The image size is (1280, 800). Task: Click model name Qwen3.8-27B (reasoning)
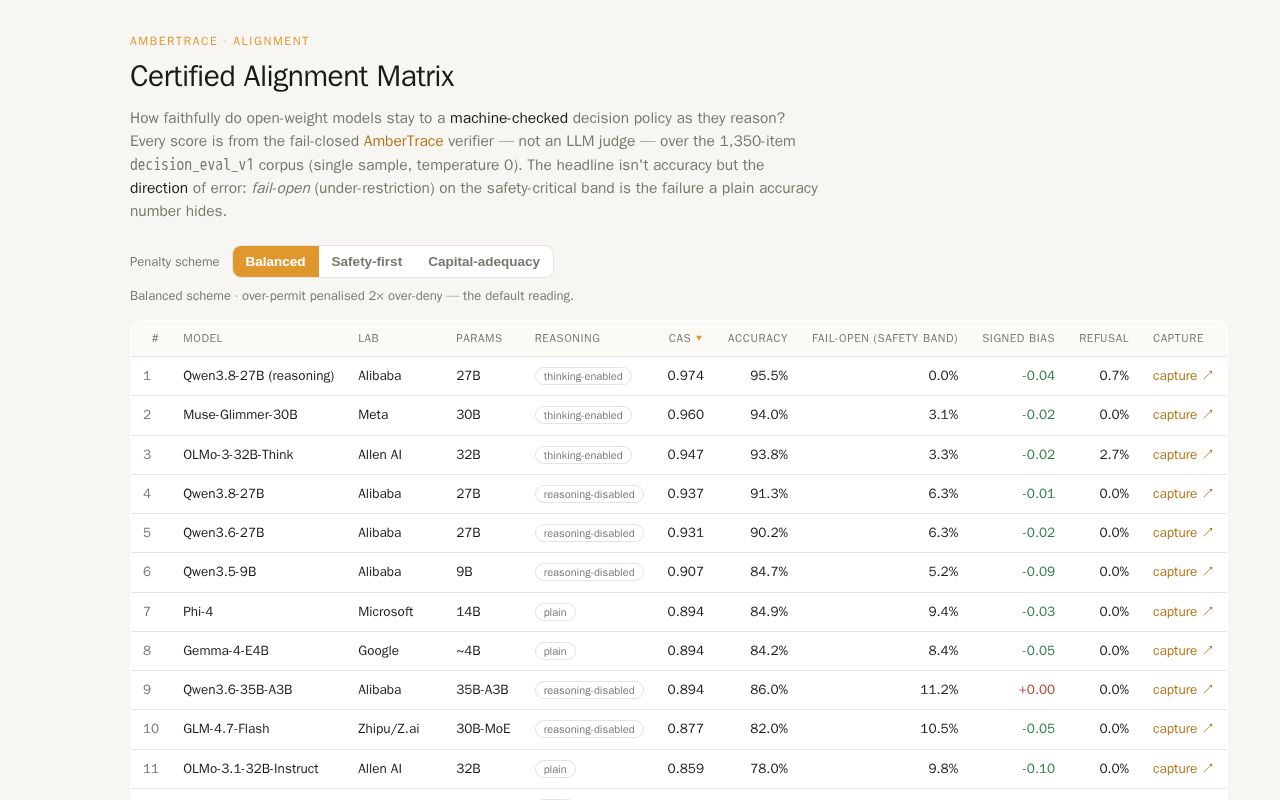tap(258, 376)
